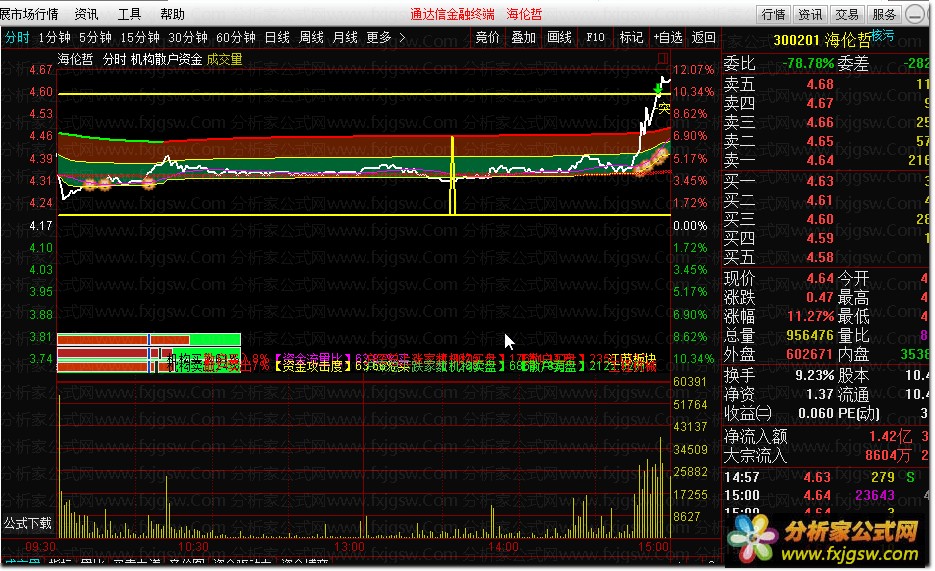Click the 公式下载 button
Viewport: 935px width, 571px height.
27,523
